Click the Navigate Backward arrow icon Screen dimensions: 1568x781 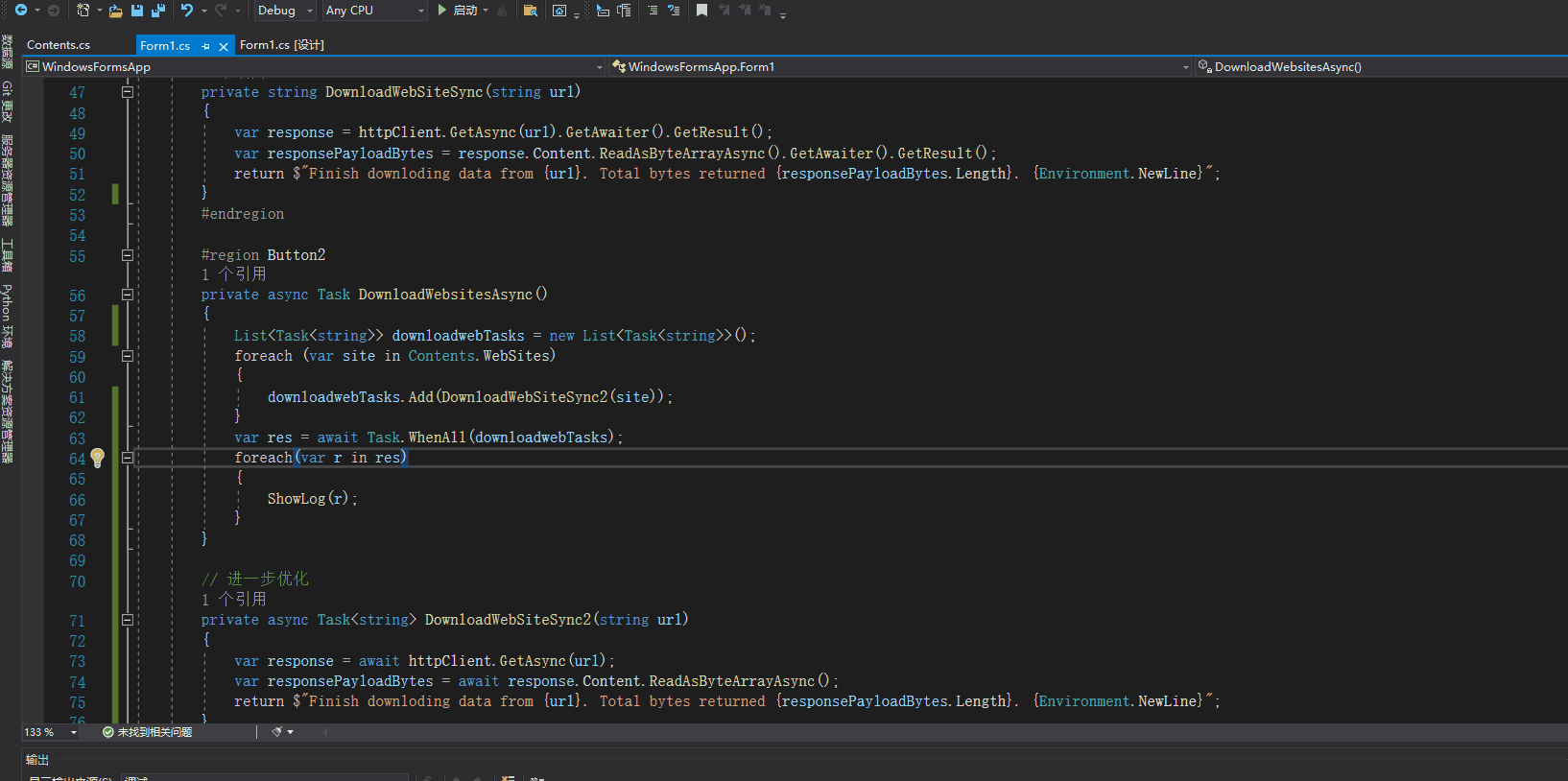tap(21, 11)
